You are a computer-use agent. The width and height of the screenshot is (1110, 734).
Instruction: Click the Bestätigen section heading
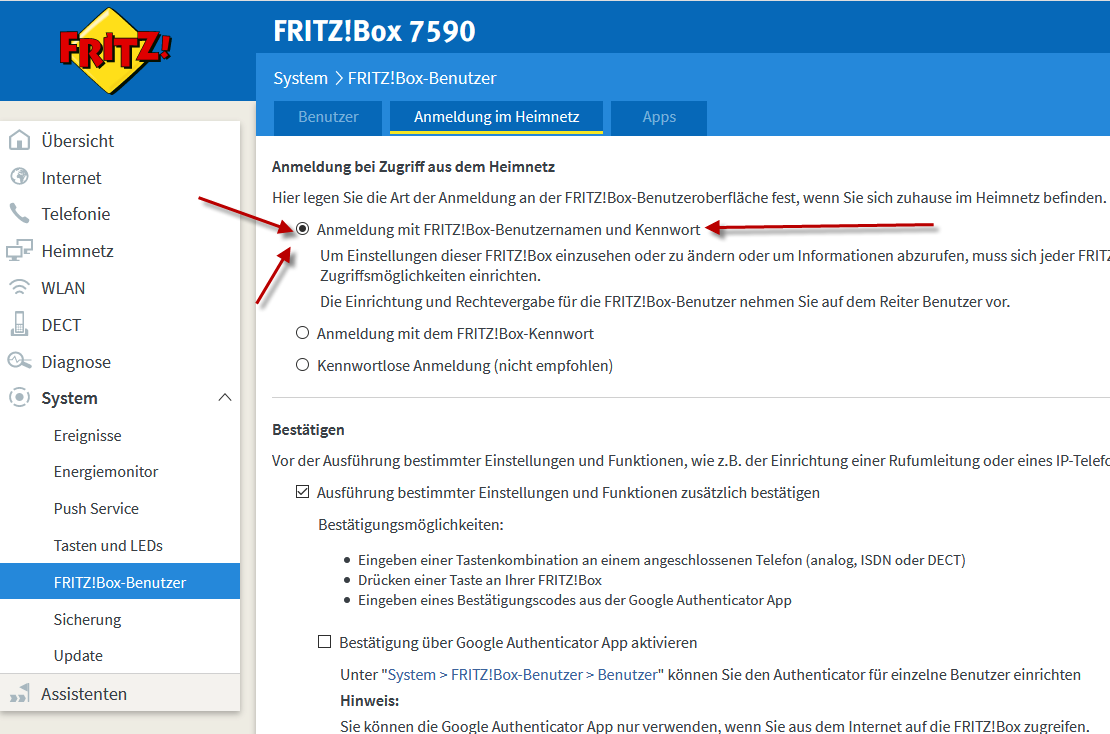(308, 430)
